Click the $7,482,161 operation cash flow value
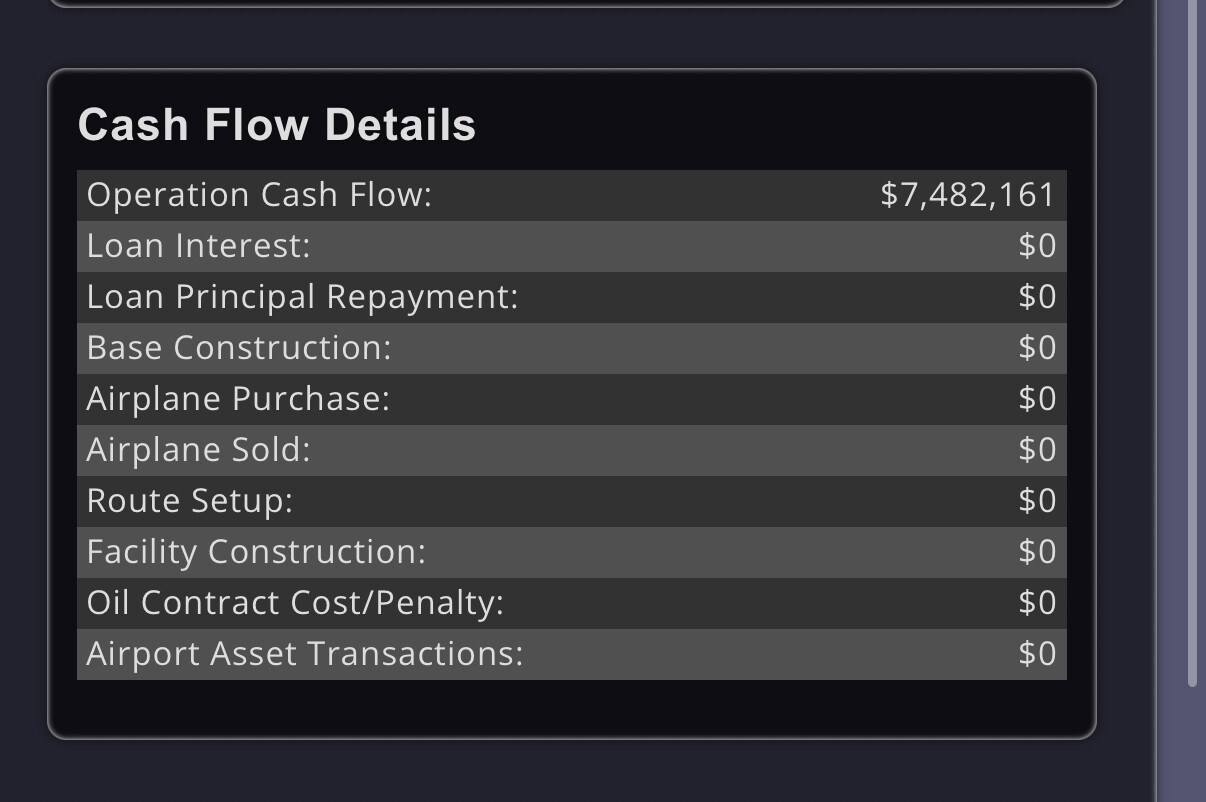The height and width of the screenshot is (802, 1206). (x=967, y=195)
